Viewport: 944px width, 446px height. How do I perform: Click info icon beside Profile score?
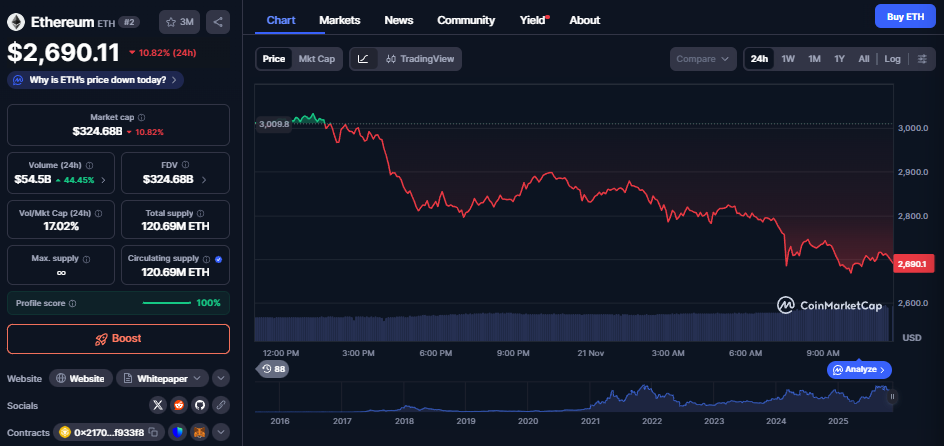(73, 303)
